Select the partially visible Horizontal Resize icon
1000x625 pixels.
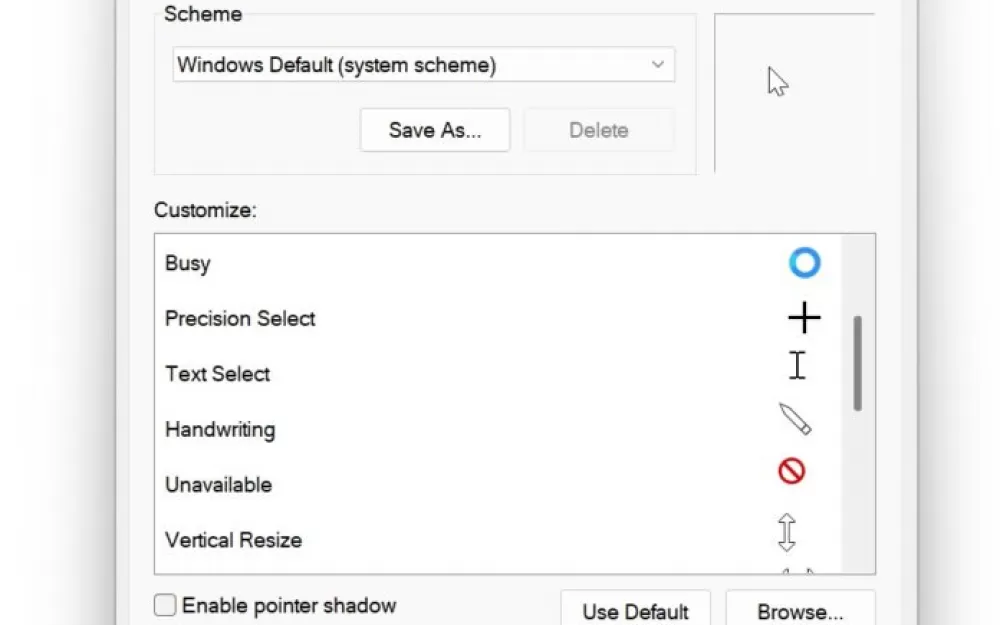(x=798, y=571)
